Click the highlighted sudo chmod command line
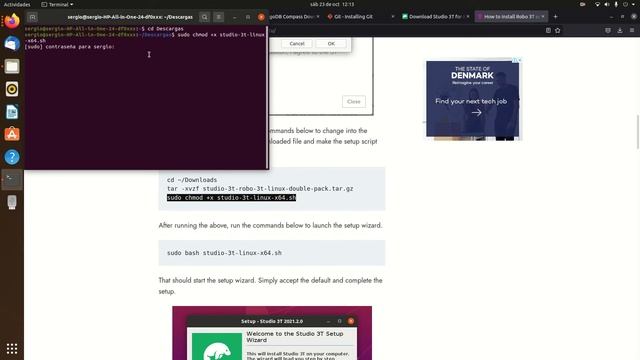The image size is (640, 360). 231,198
